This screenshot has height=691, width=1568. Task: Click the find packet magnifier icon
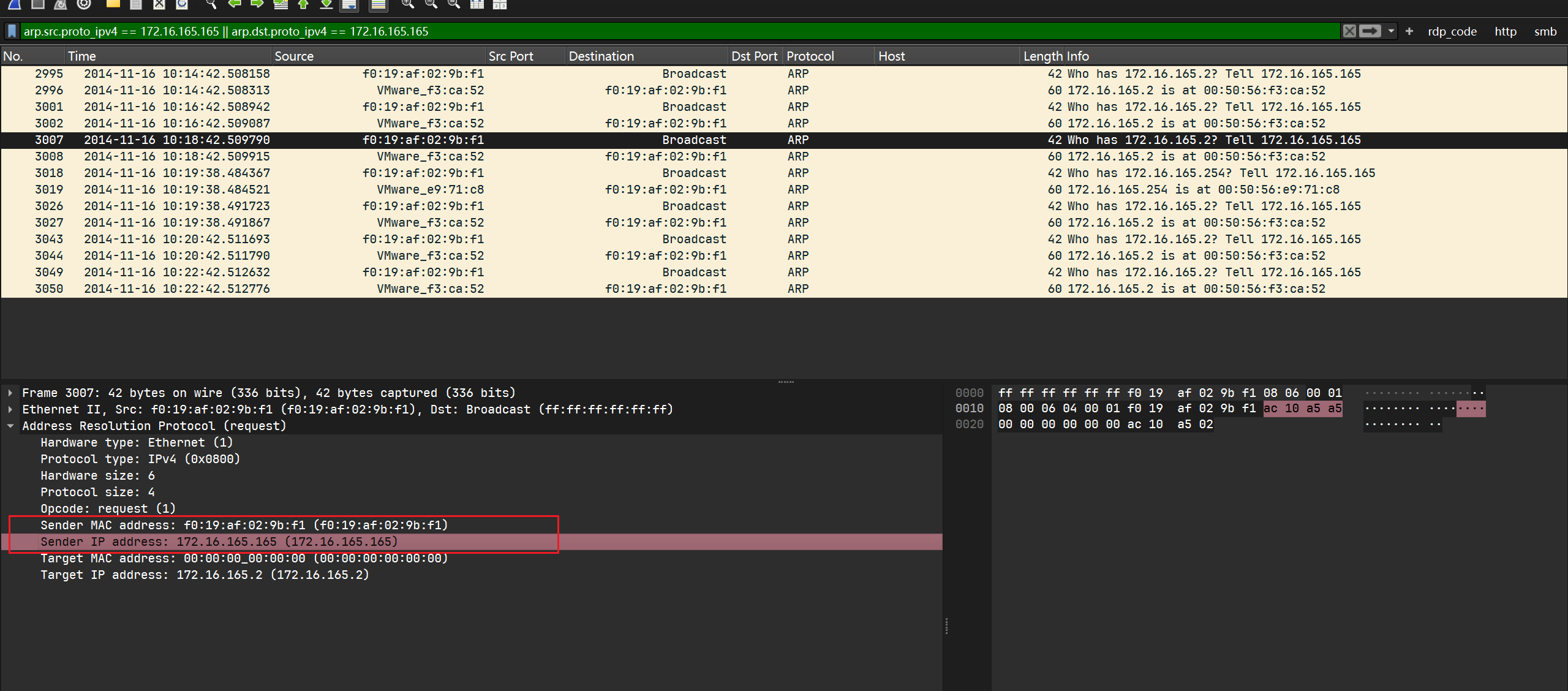tap(211, 4)
